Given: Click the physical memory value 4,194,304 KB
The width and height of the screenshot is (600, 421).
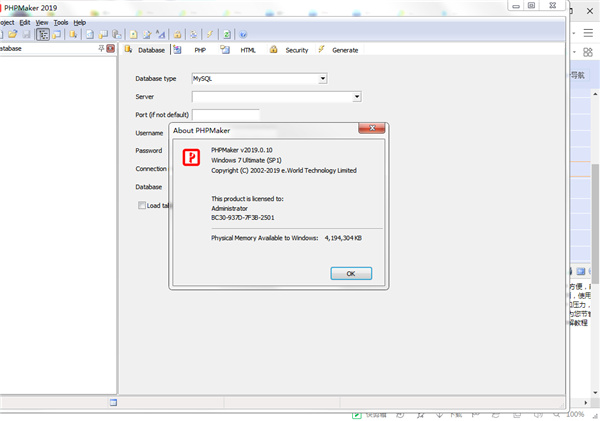Looking at the screenshot, I should 343,238.
